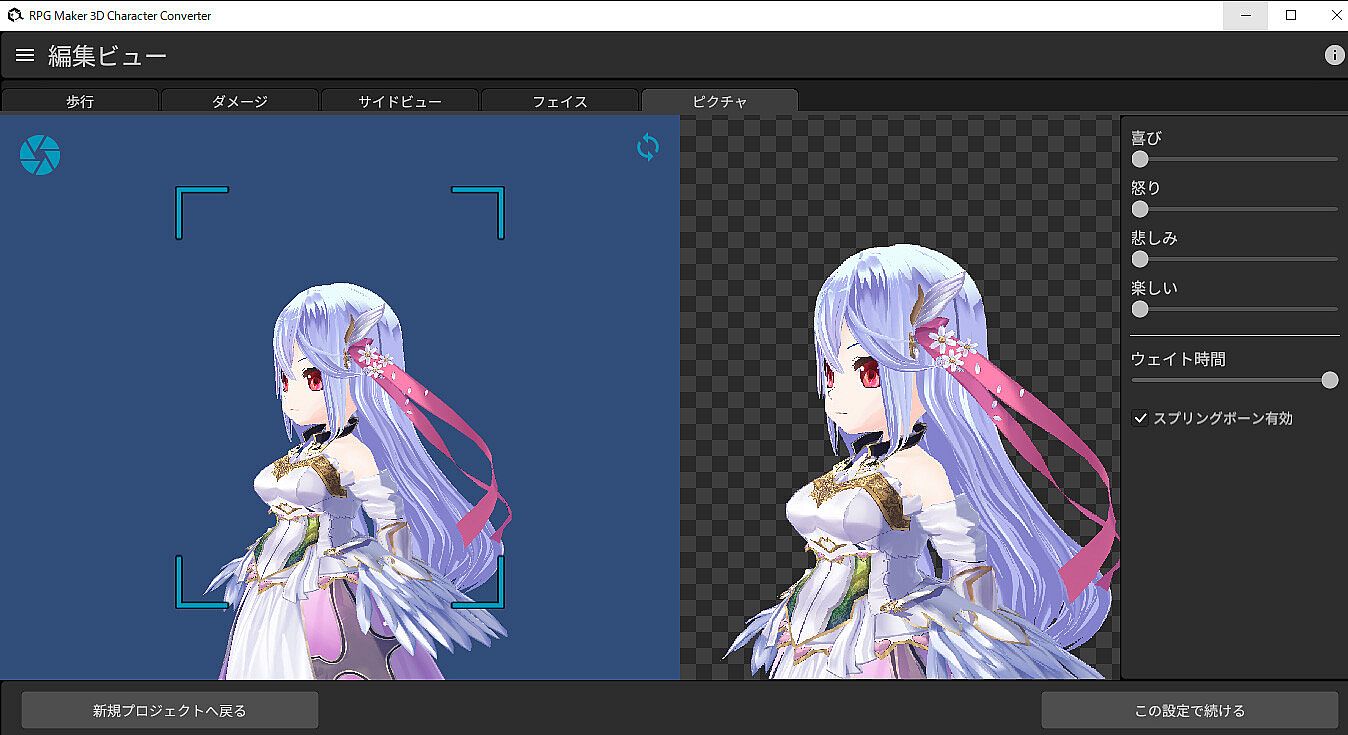Click the circular arrows reset icon

648,148
